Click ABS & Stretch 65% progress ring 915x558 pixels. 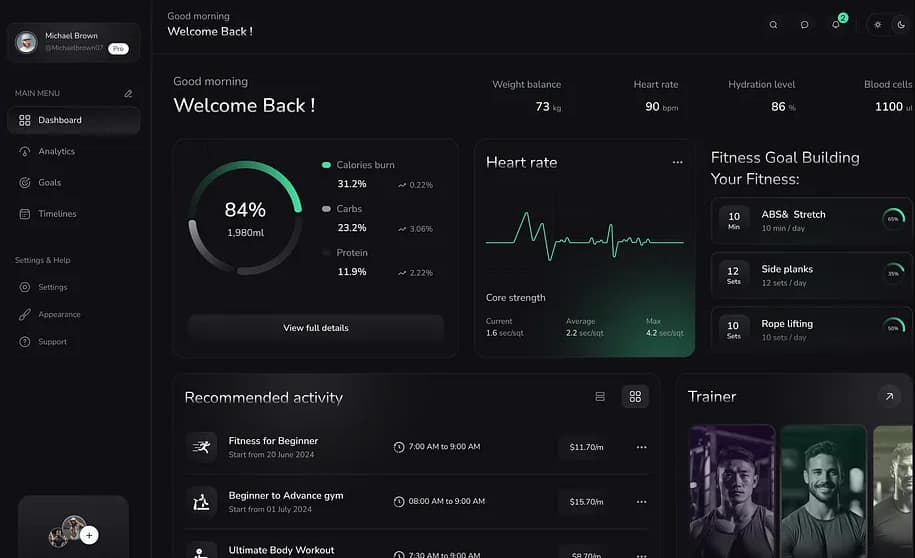(x=893, y=219)
